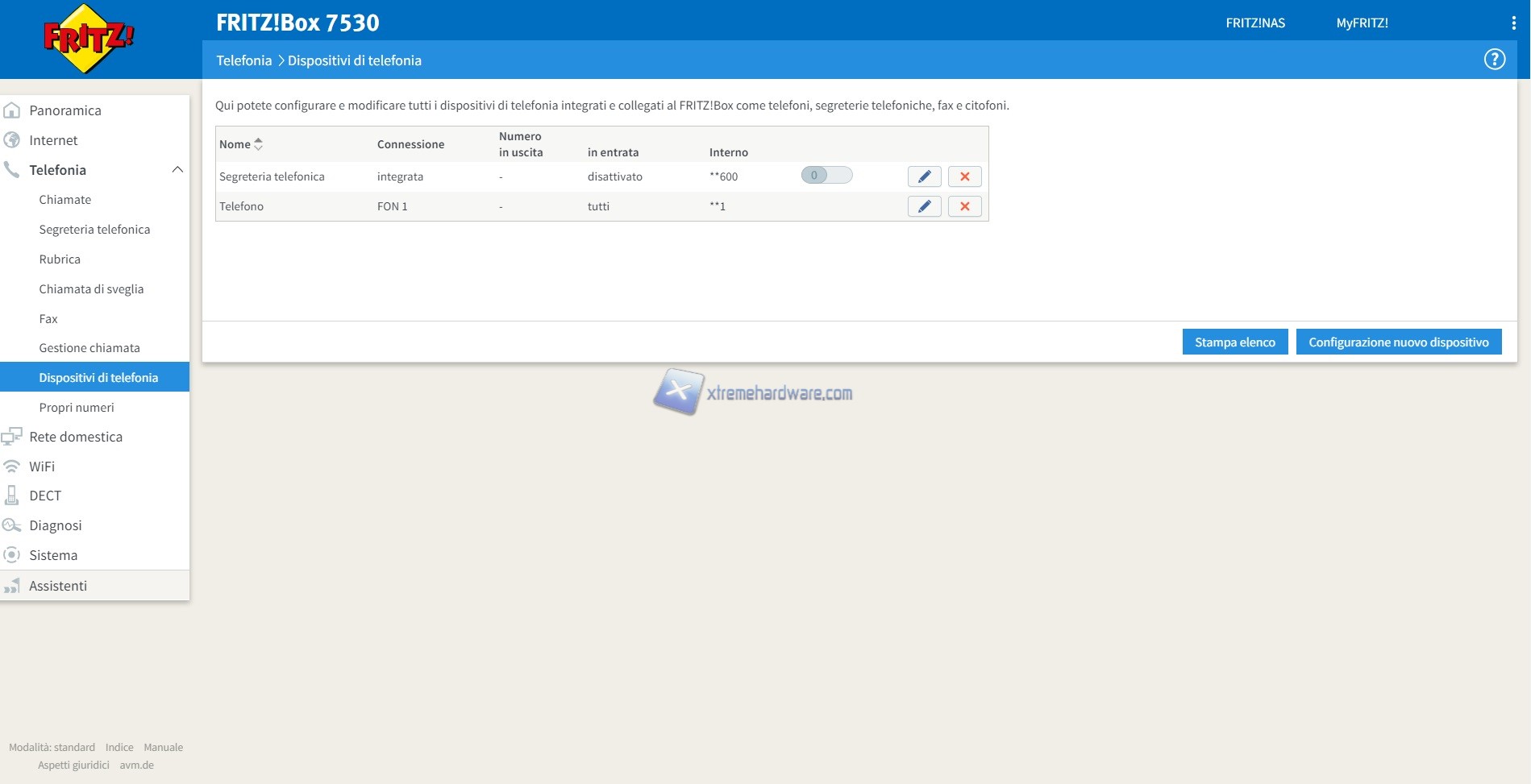Expand the Rete domestica section
The image size is (1531, 784).
click(76, 437)
